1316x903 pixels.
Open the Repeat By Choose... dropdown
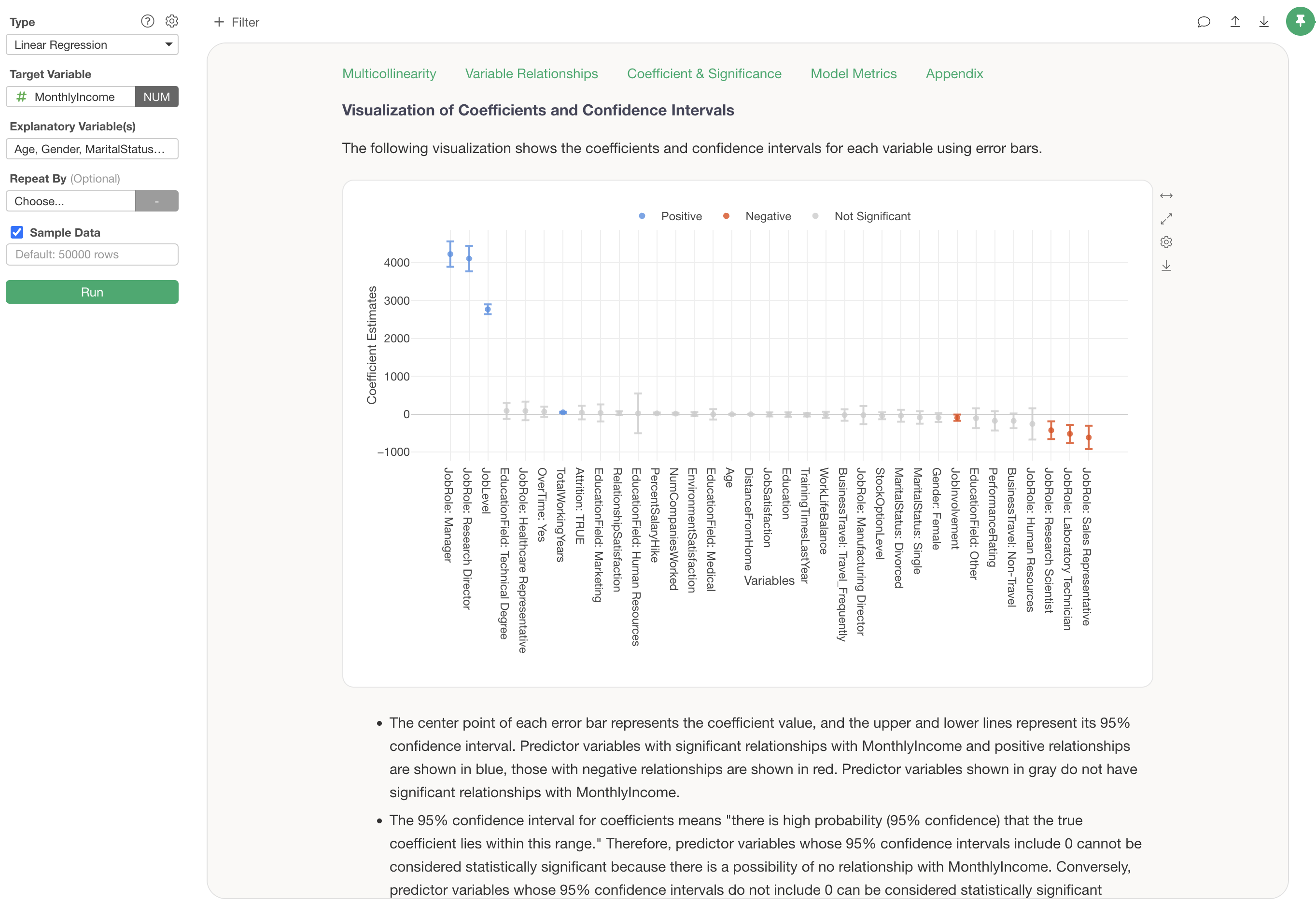tap(71, 201)
